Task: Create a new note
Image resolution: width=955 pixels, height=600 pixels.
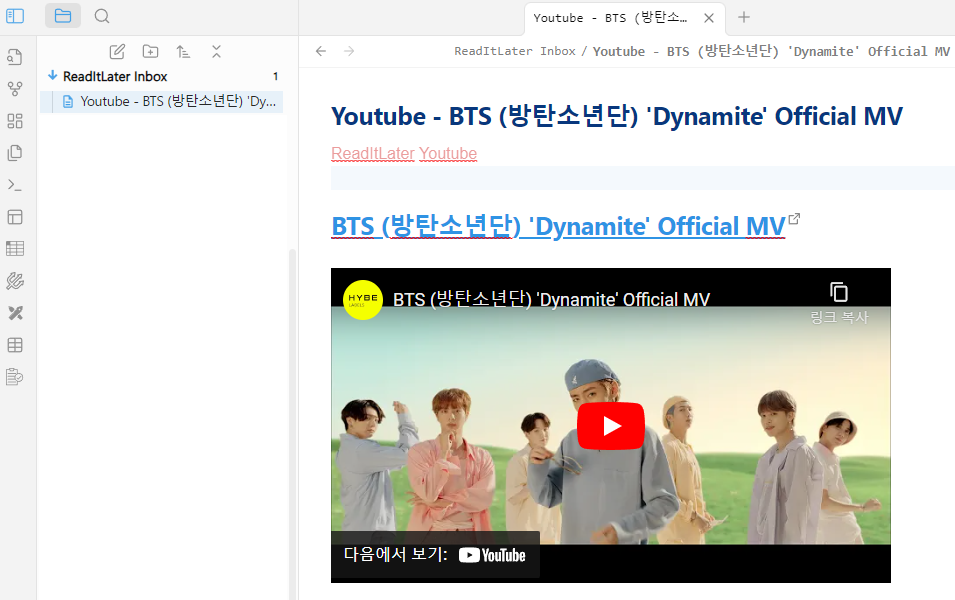Action: pos(117,52)
